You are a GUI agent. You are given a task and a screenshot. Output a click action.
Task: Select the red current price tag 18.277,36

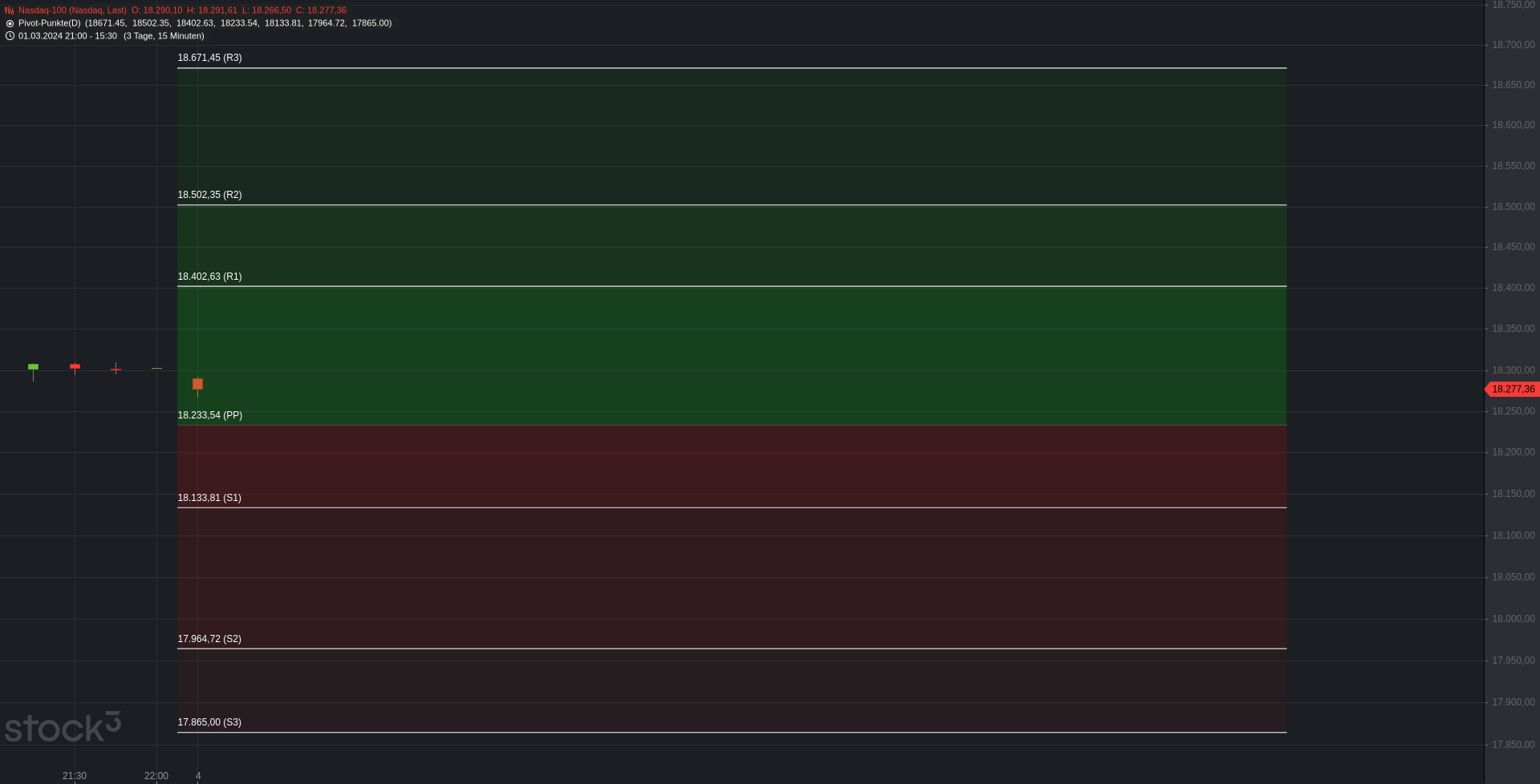[x=1513, y=390]
